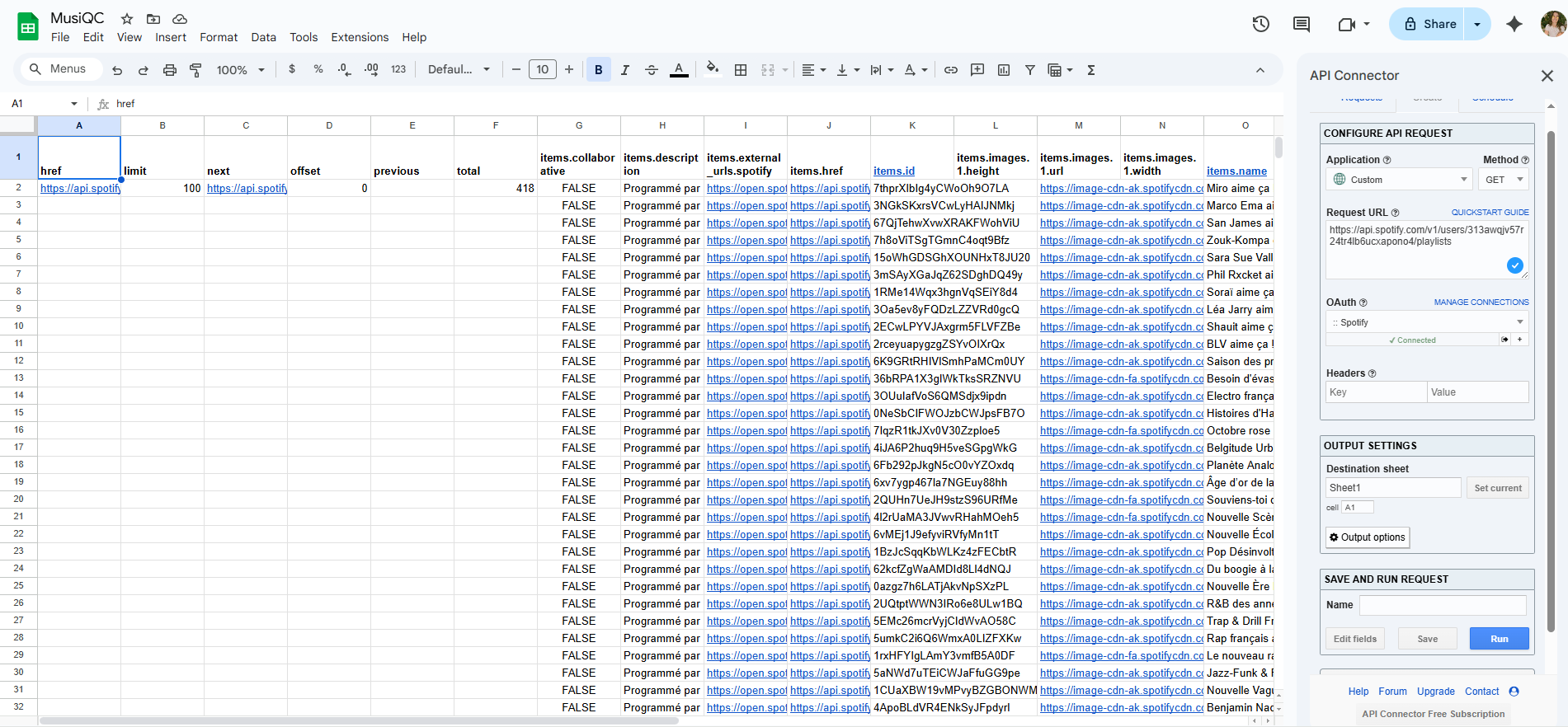Add a new OAuth connection plus
Screen dimensions: 1568x727
point(1520,340)
